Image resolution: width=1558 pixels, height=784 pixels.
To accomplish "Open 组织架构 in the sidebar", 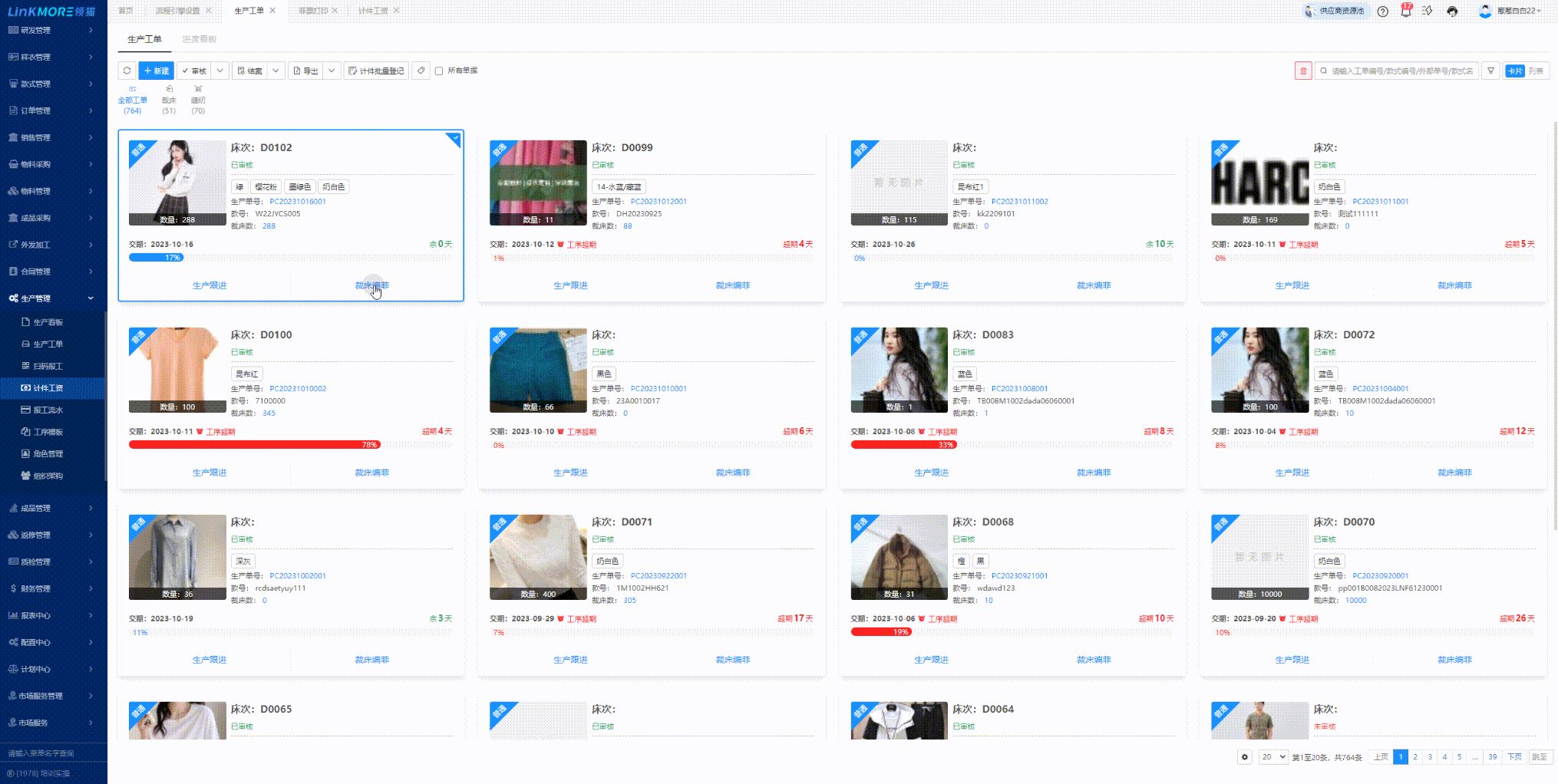I will tap(48, 476).
